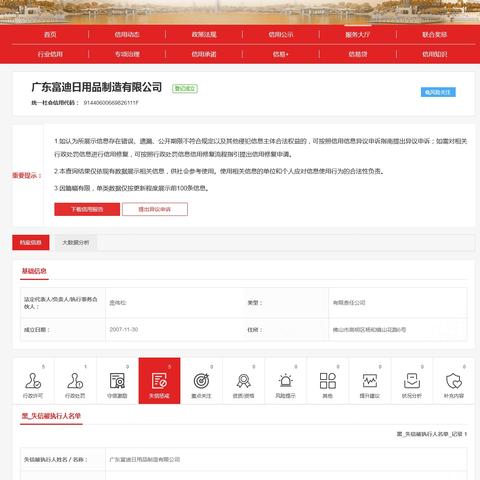
Task: Click the red 下载信用报告 button
Action: [87, 209]
